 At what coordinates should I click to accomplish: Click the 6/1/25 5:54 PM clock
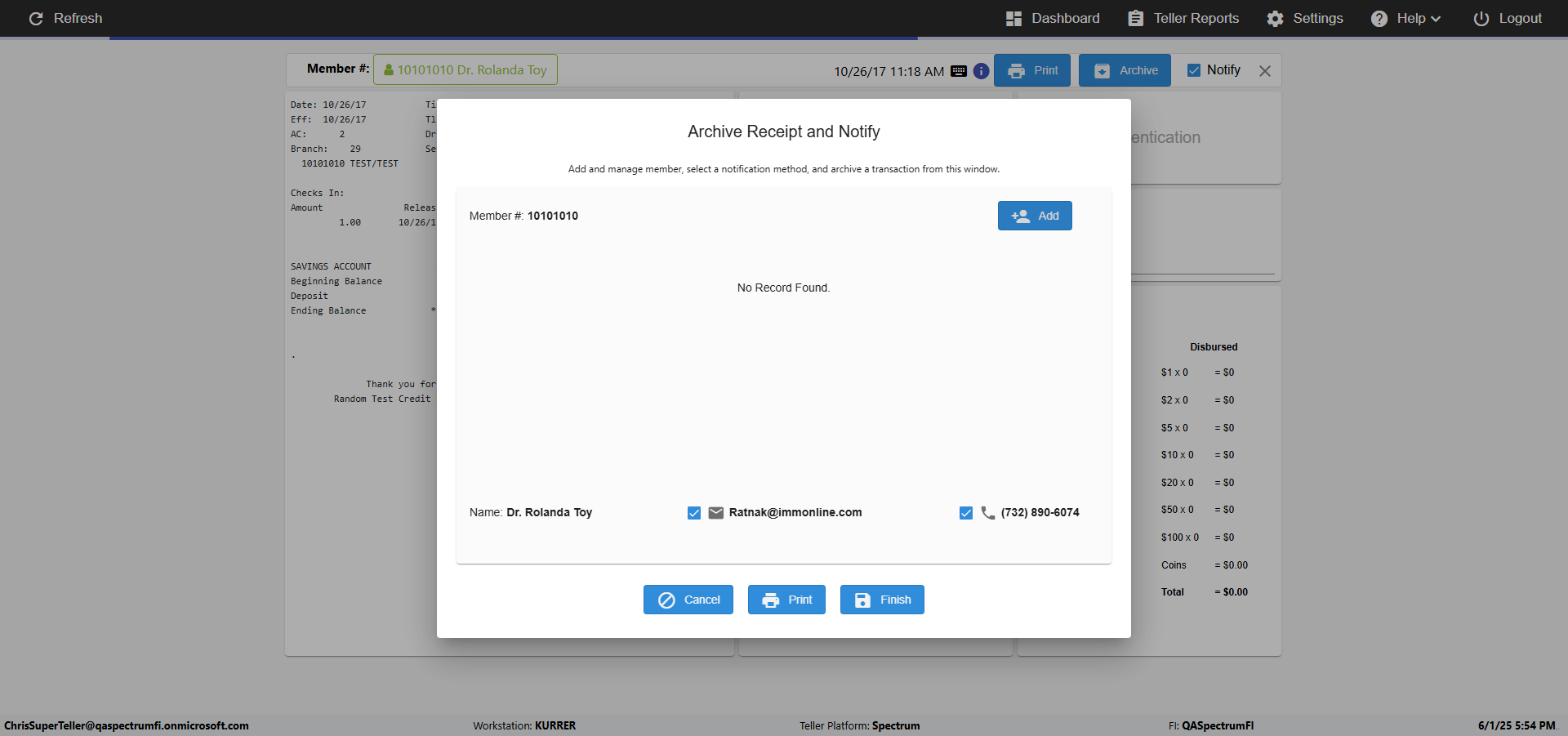(x=1517, y=725)
